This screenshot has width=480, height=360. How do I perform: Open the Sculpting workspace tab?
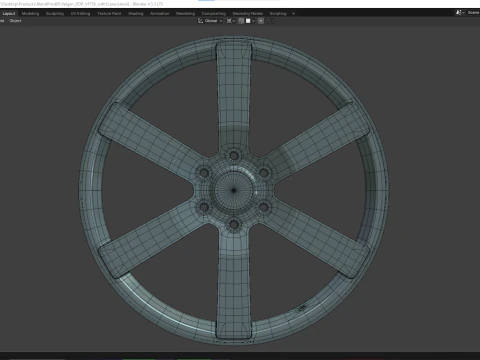tap(55, 14)
